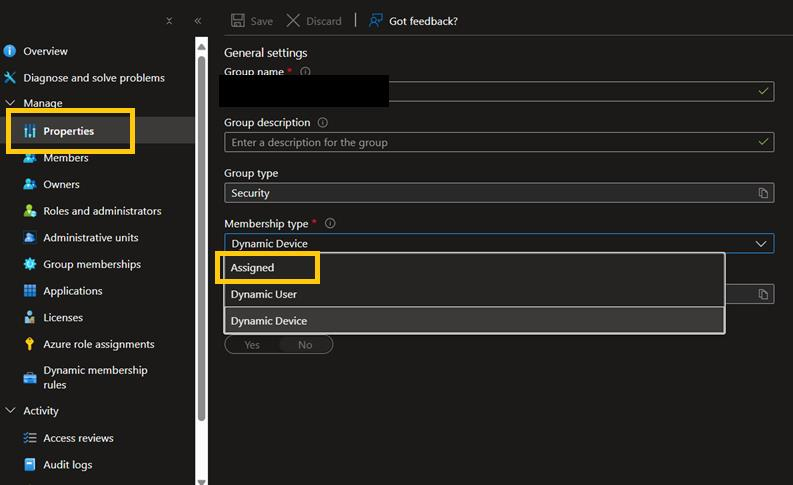Click the Save floppy disk icon

pyautogui.click(x=238, y=21)
